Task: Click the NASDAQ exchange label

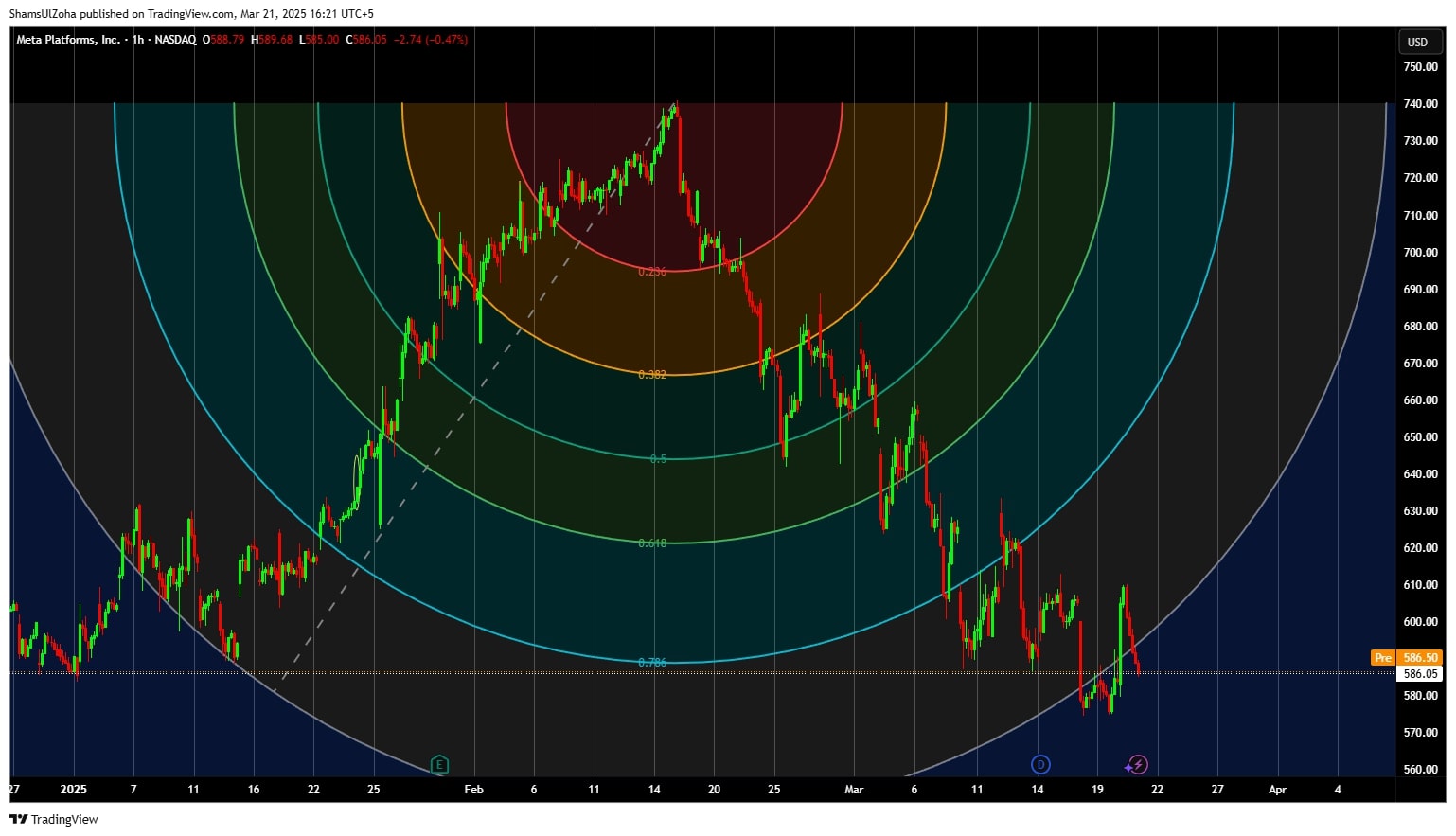Action: coord(175,40)
